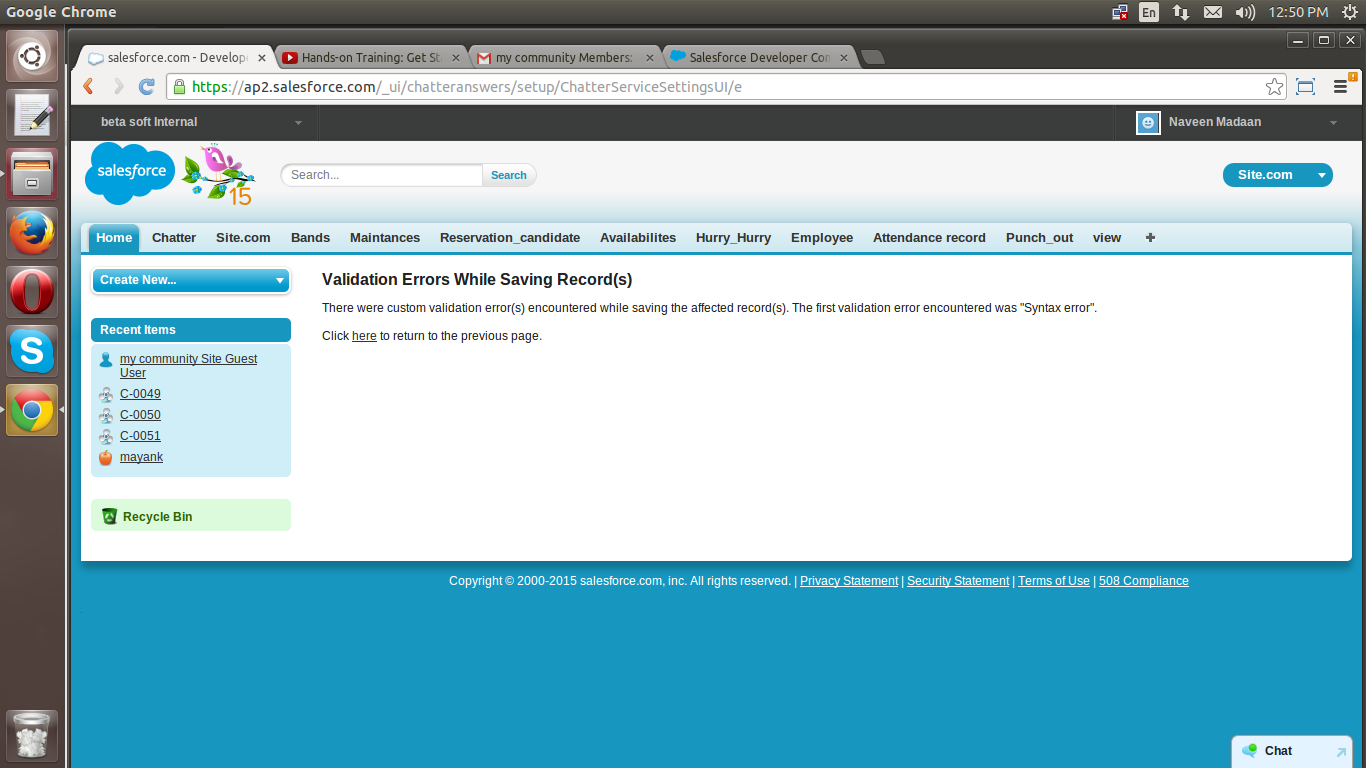Launch Firefox from the dock
The height and width of the screenshot is (768, 1366).
pos(32,233)
